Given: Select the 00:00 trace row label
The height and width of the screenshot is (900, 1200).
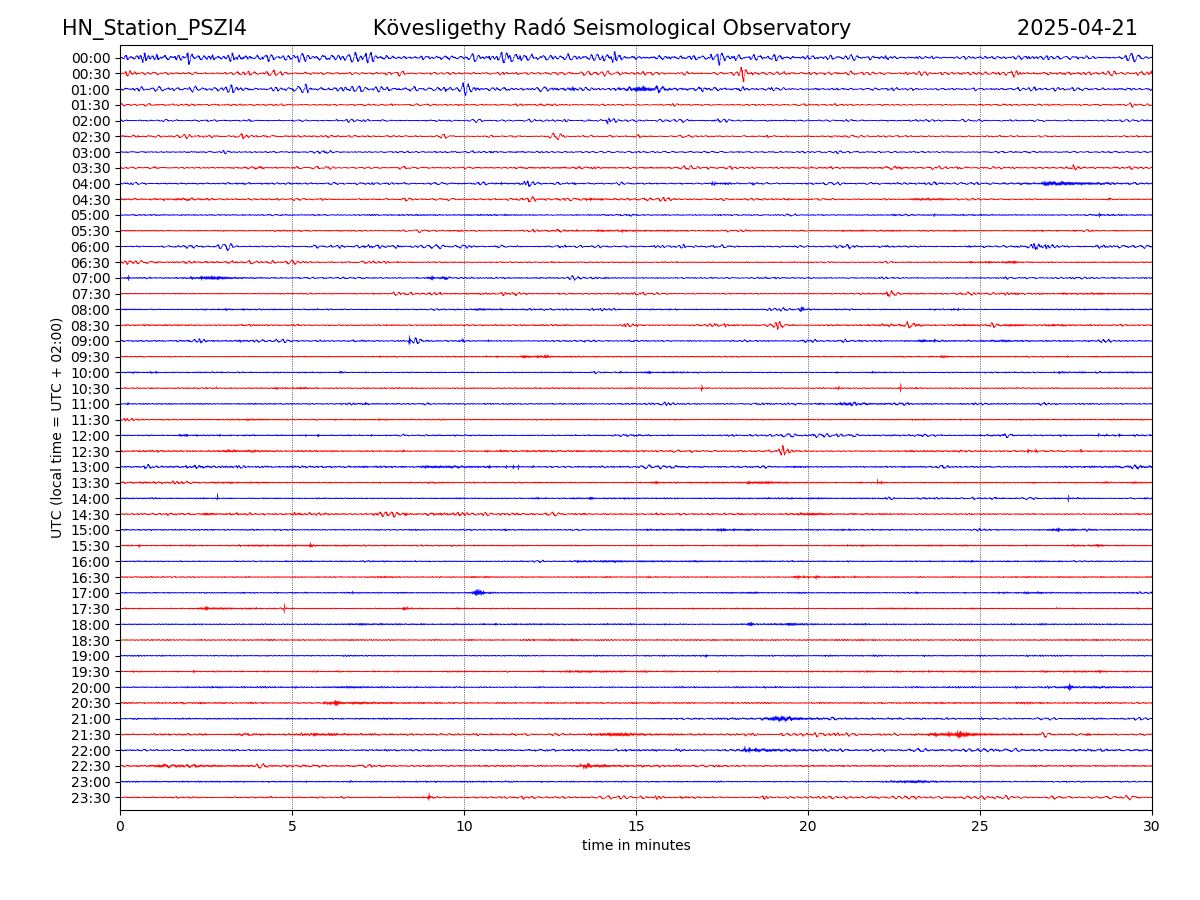Looking at the screenshot, I should (x=90, y=58).
